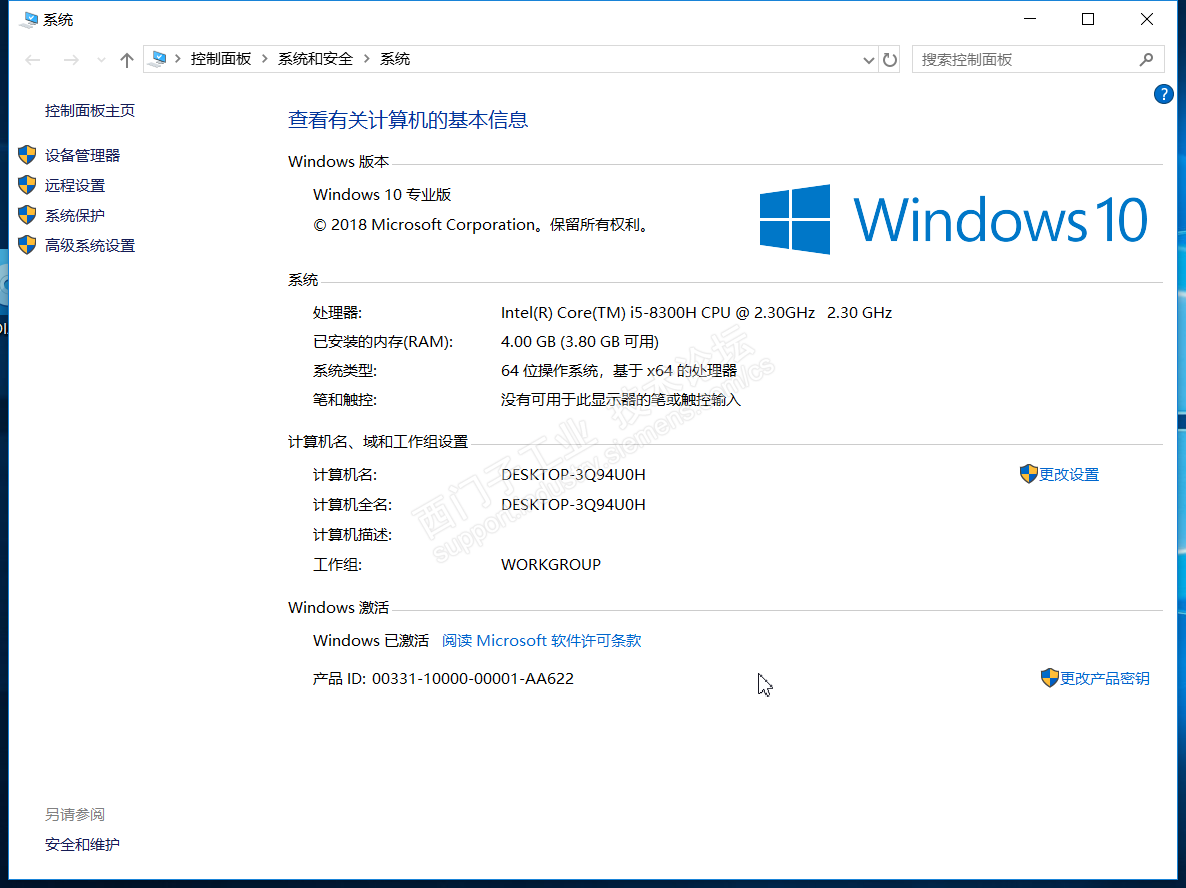This screenshot has height=888, width=1186.
Task: Refresh the page with the refresh icon
Action: [890, 60]
